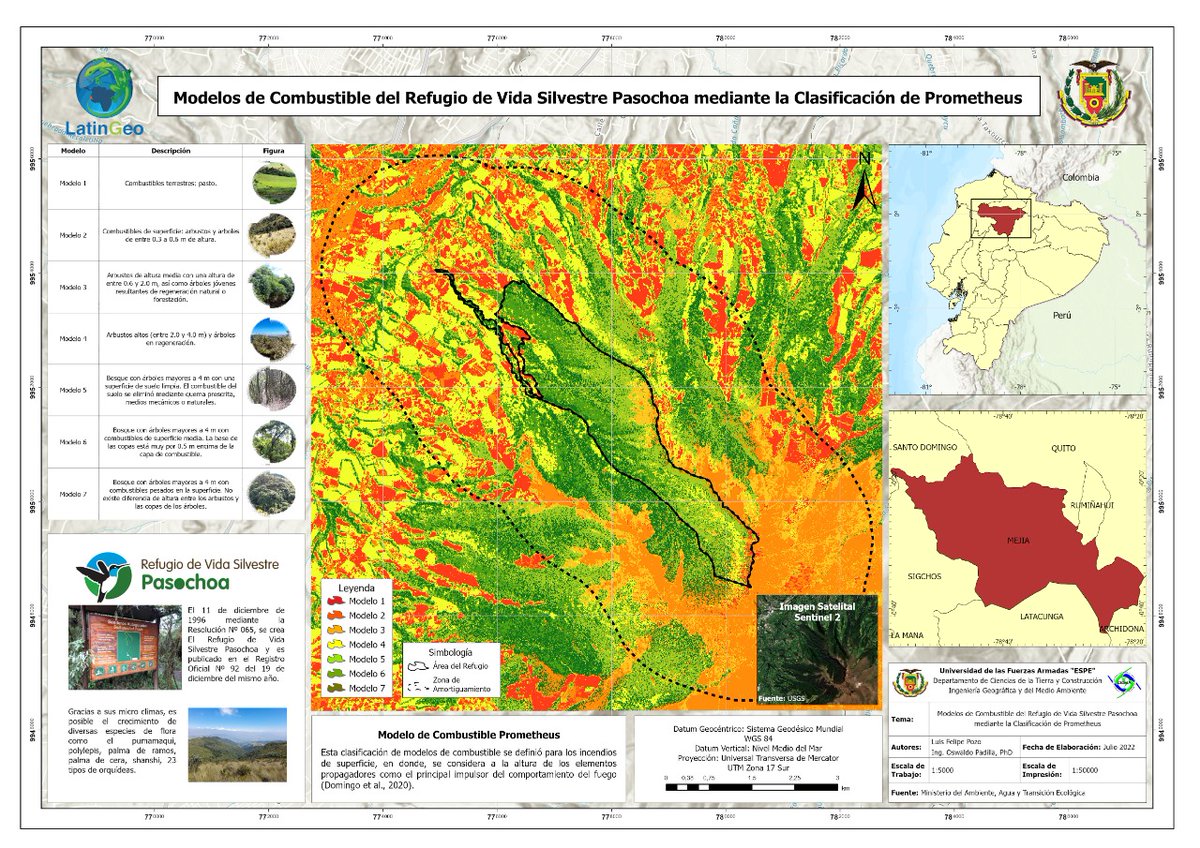
Task: Click the LatinGeo globe logo
Action: click(103, 88)
